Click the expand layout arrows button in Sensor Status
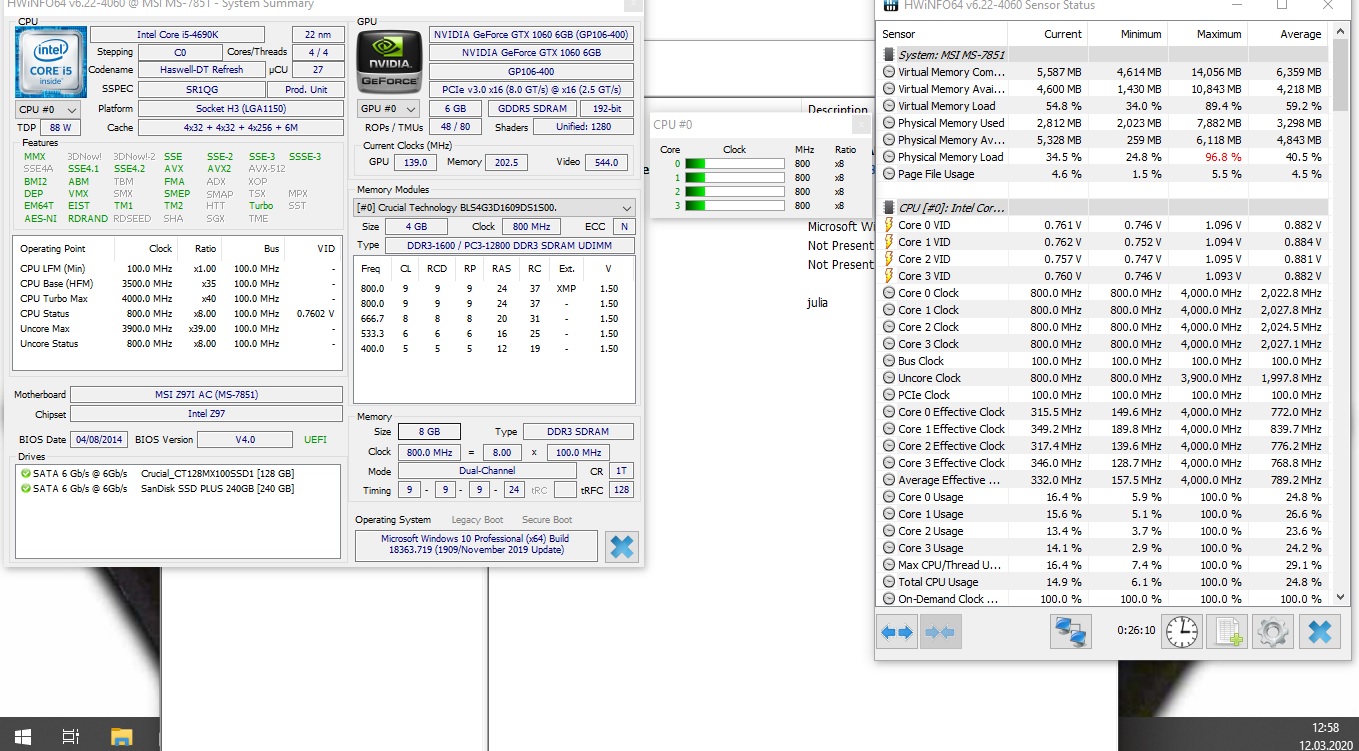 (897, 632)
